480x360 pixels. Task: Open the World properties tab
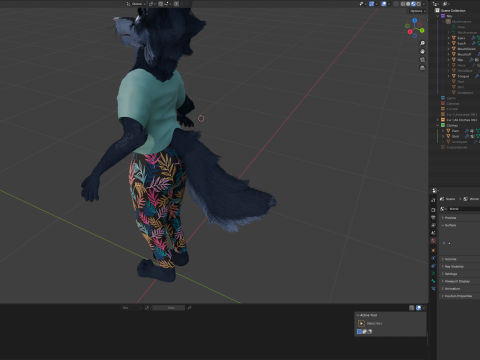click(x=433, y=240)
